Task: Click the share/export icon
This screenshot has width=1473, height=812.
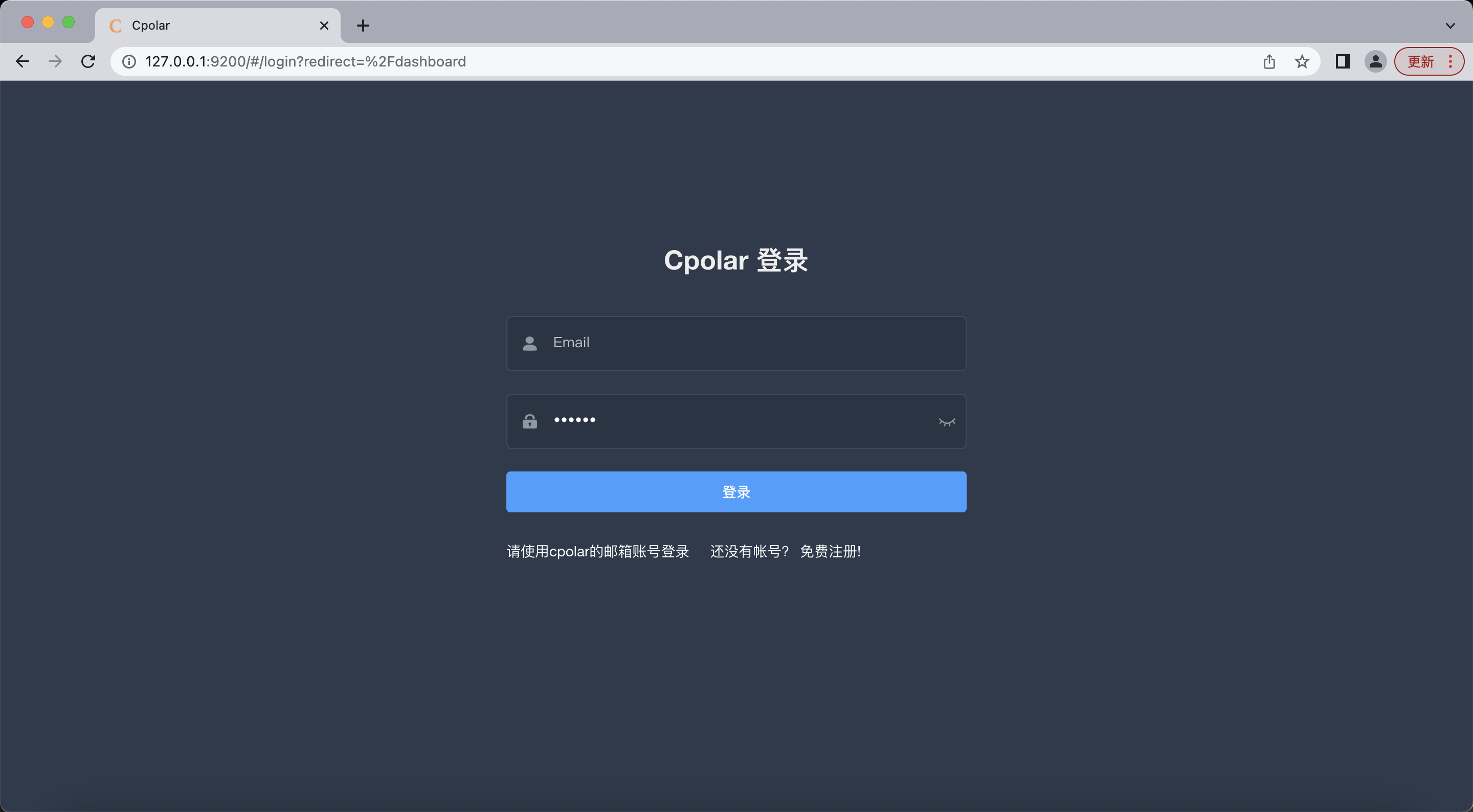Action: [x=1269, y=61]
